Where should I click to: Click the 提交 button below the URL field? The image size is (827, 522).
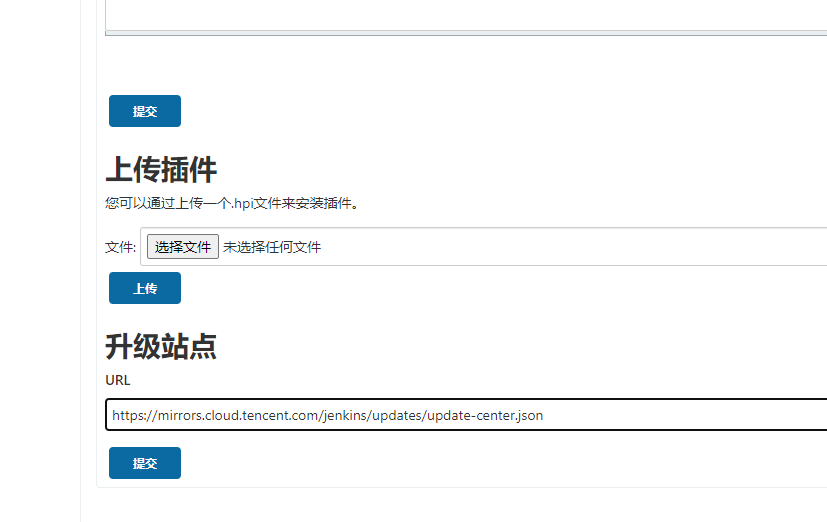click(145, 463)
